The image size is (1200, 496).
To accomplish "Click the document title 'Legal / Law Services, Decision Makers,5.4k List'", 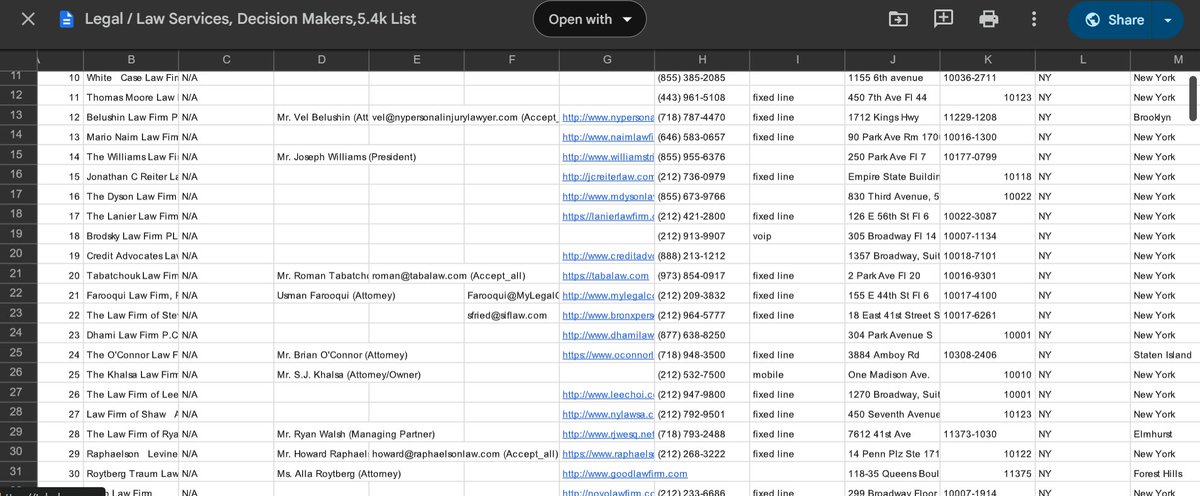I will [250, 19].
